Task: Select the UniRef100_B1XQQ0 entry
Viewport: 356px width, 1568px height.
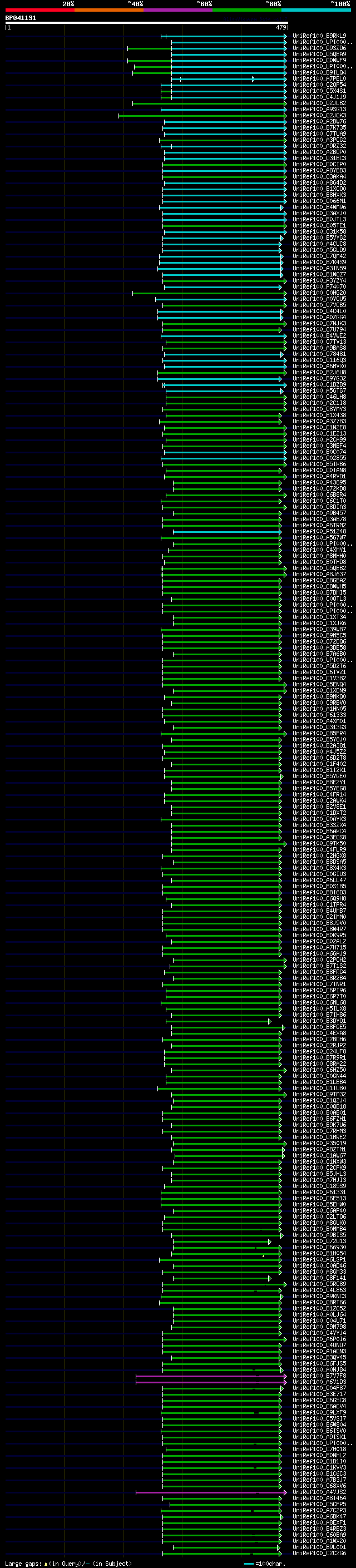Action: 319,189
